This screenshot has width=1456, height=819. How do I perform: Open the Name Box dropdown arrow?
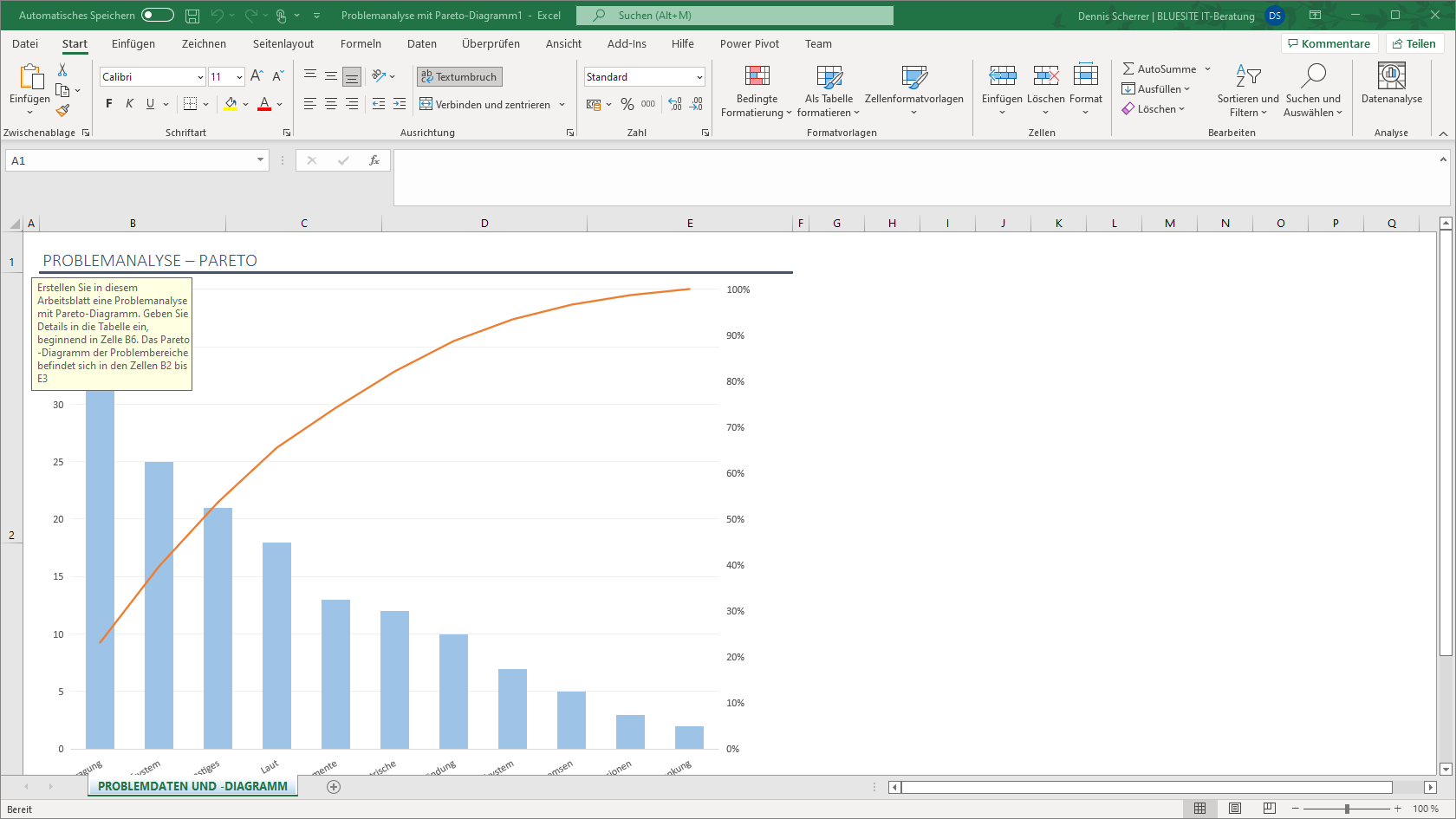[x=260, y=160]
